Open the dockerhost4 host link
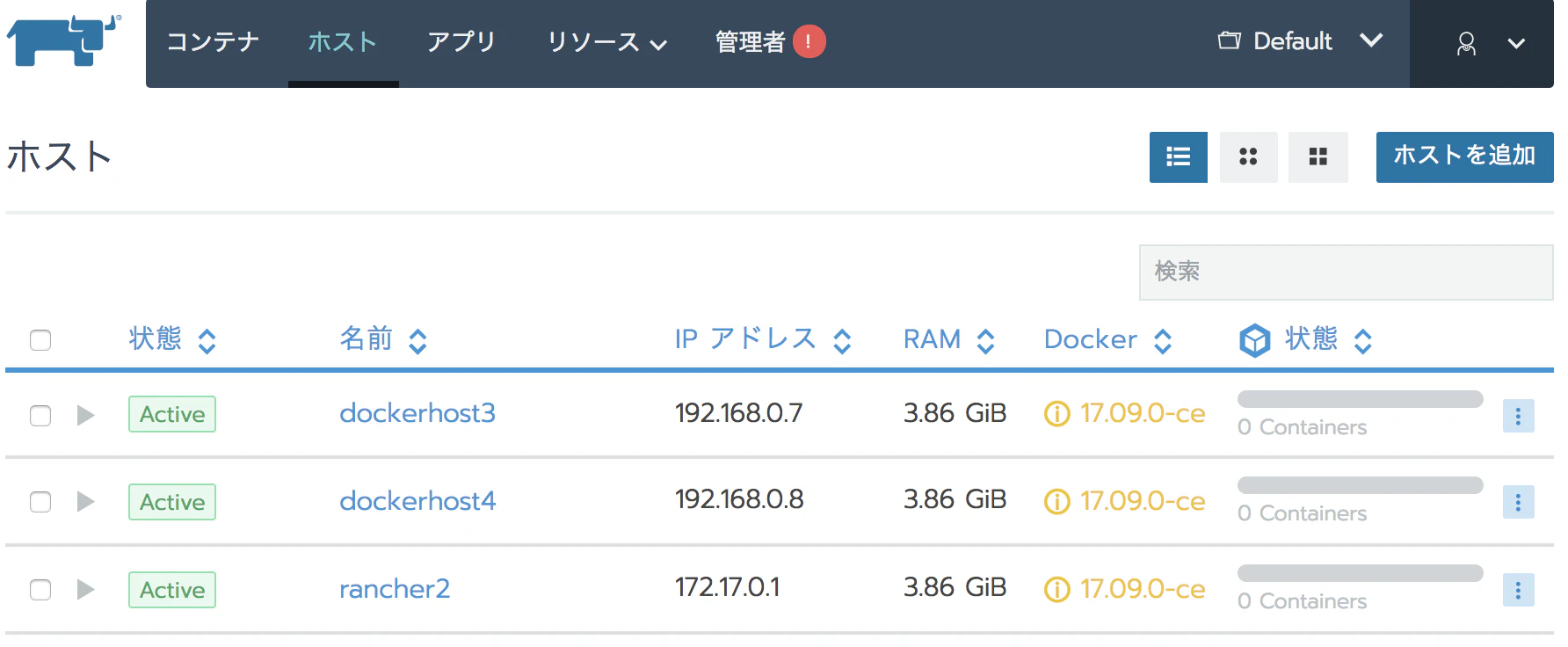 (417, 501)
